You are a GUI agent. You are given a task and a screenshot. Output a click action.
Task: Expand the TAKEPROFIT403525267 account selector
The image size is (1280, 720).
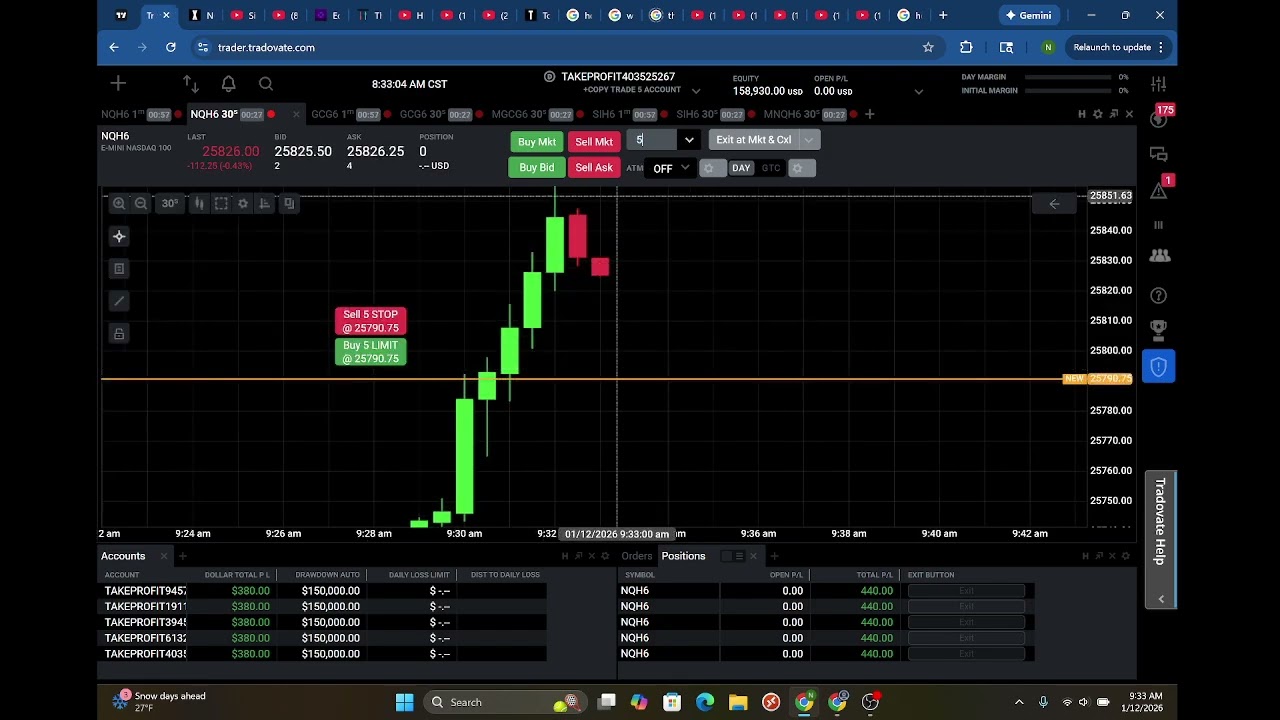tap(696, 90)
